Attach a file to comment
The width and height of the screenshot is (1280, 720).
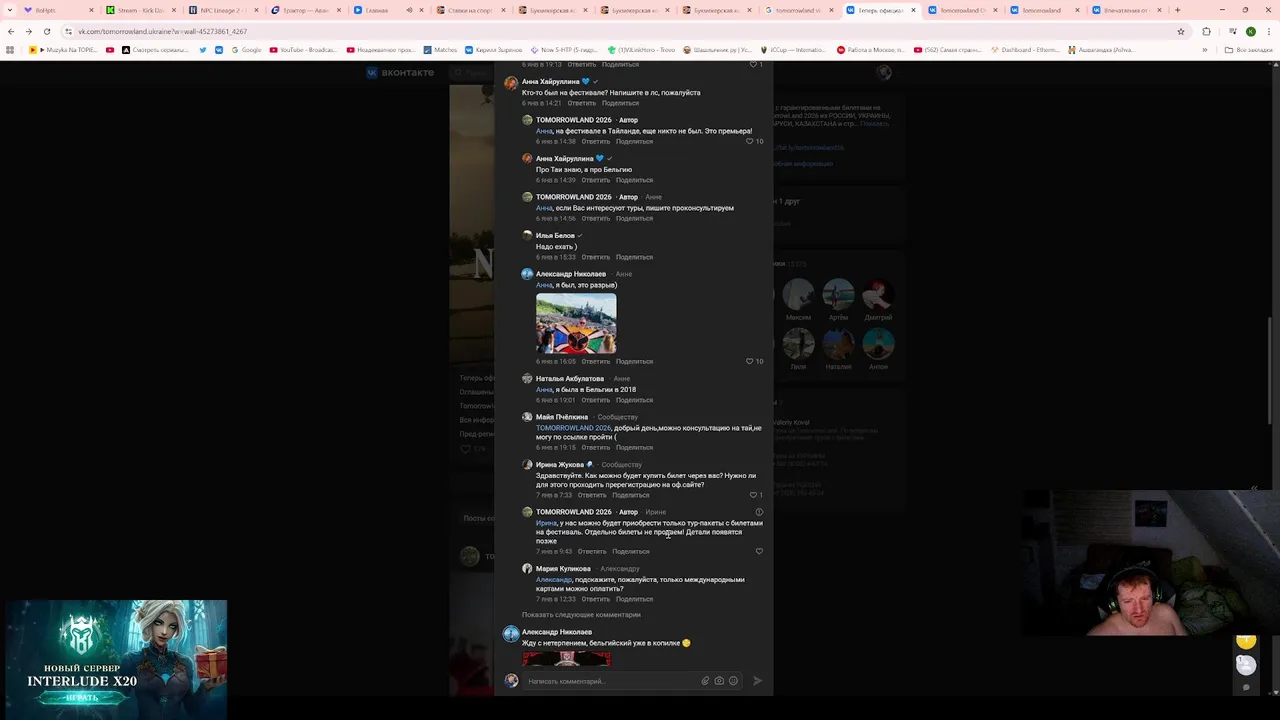click(705, 681)
